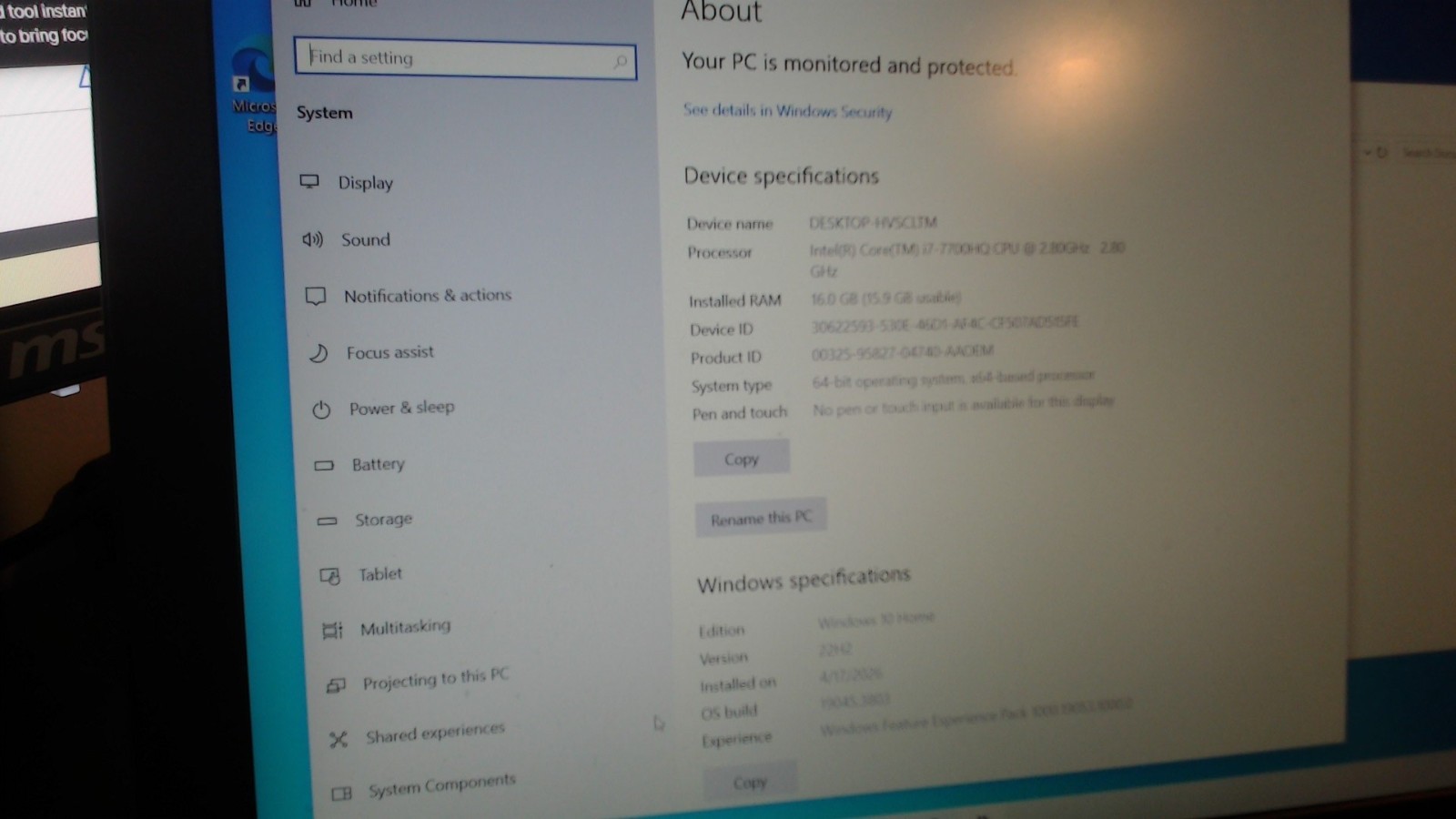Image resolution: width=1456 pixels, height=819 pixels.
Task: Click the Power & sleep icon
Action: tap(321, 409)
